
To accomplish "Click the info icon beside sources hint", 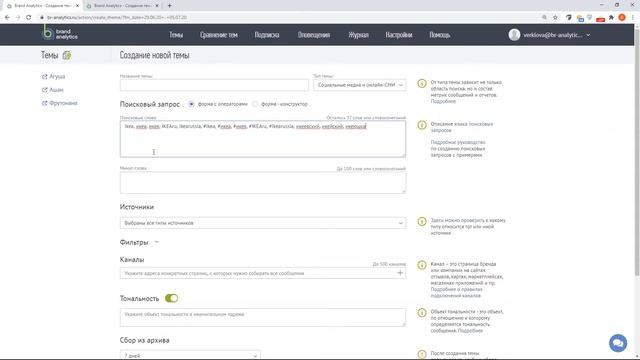I will point(422,221).
